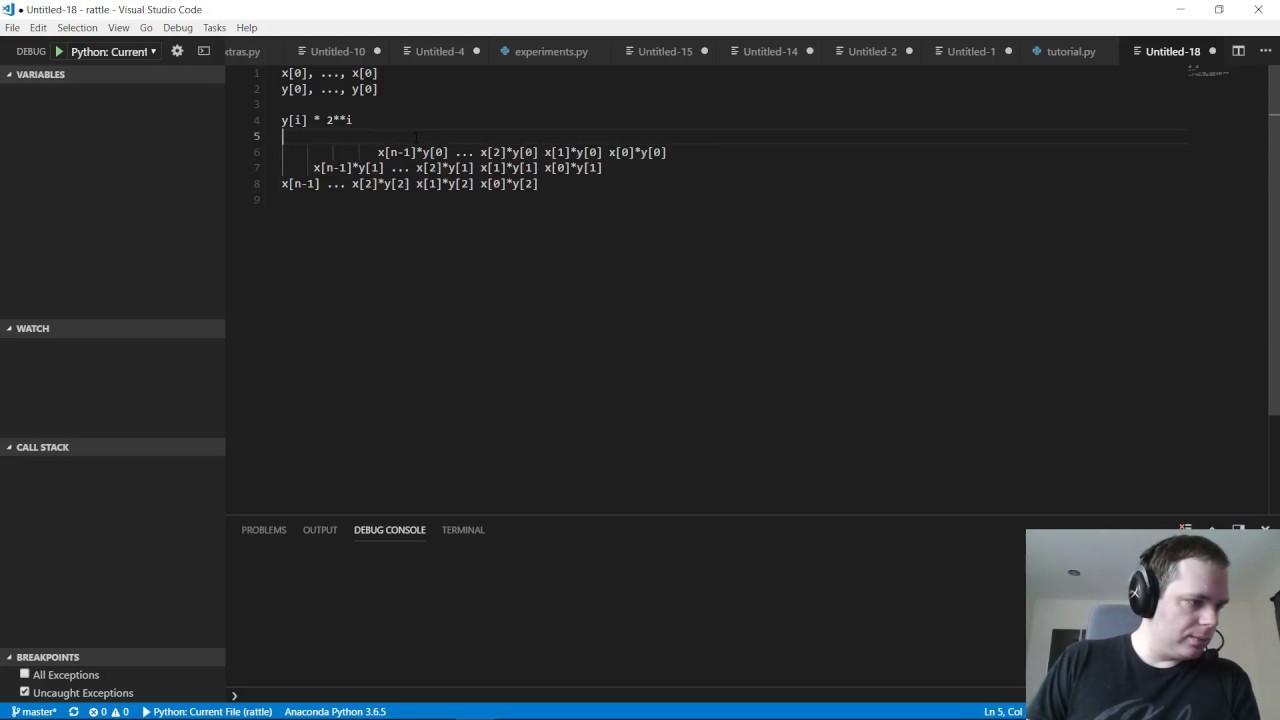Collapse the Call Stack section

click(112, 447)
